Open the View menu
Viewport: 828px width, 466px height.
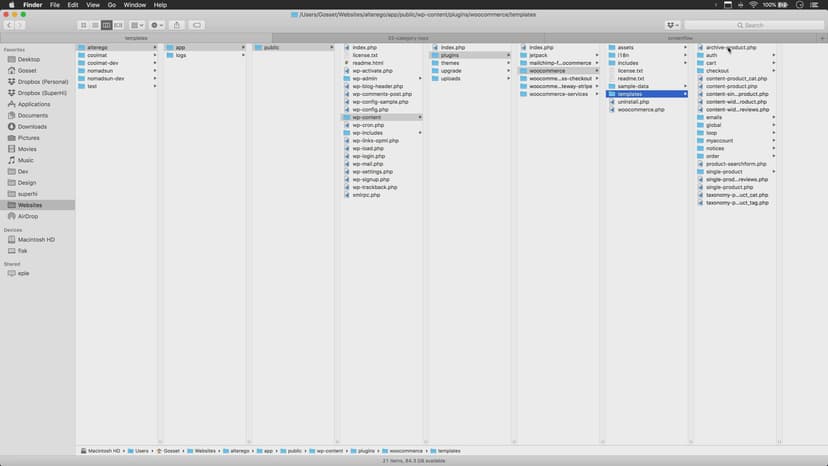(x=91, y=5)
